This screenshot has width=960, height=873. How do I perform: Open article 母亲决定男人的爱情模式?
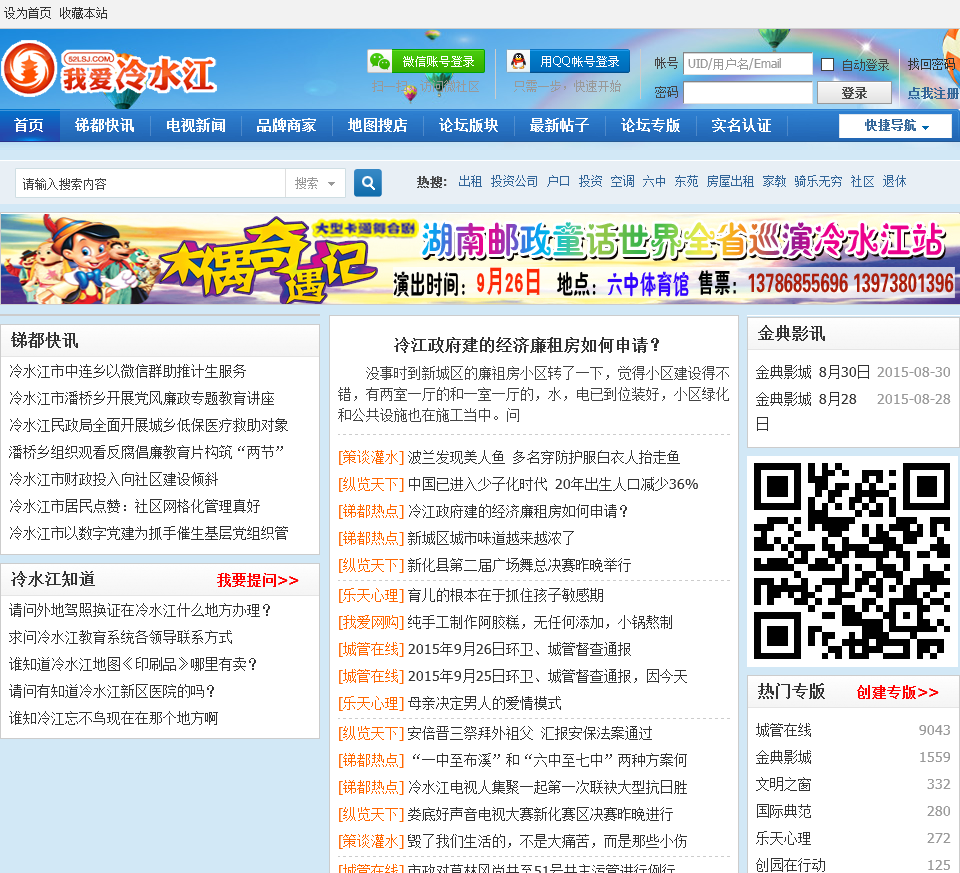tap(484, 702)
